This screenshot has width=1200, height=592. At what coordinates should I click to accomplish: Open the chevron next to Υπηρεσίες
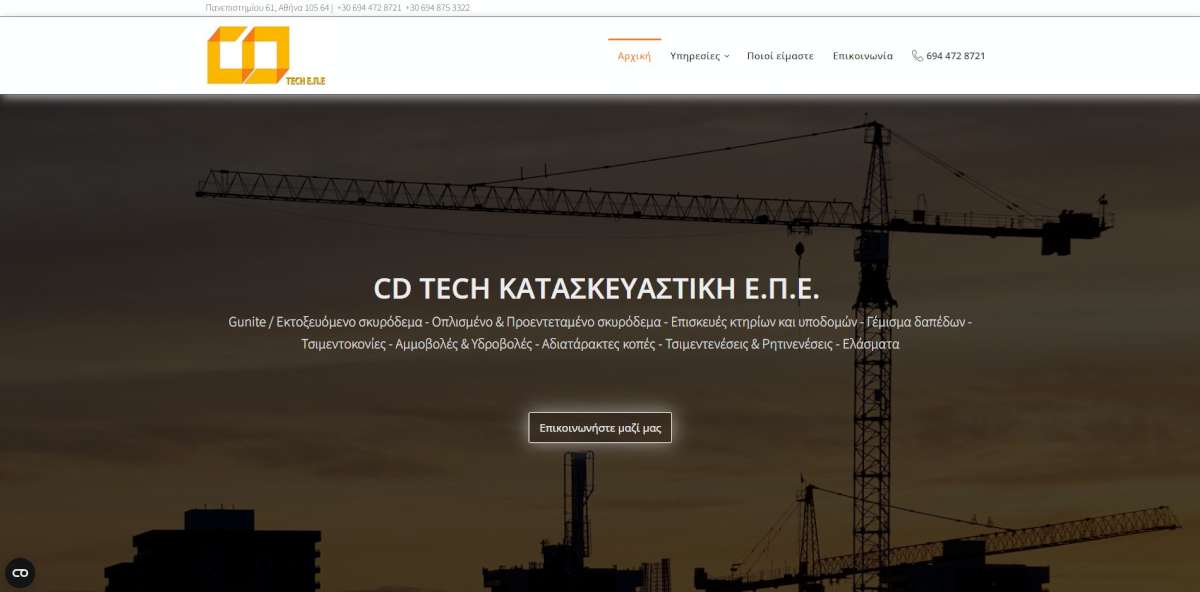(x=728, y=56)
